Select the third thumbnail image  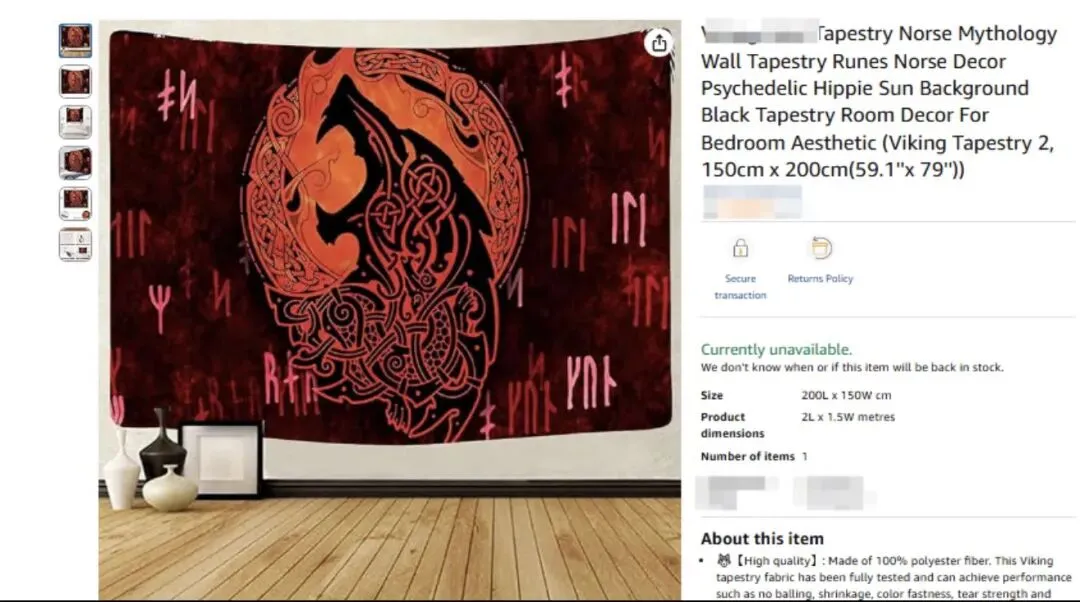click(x=75, y=122)
